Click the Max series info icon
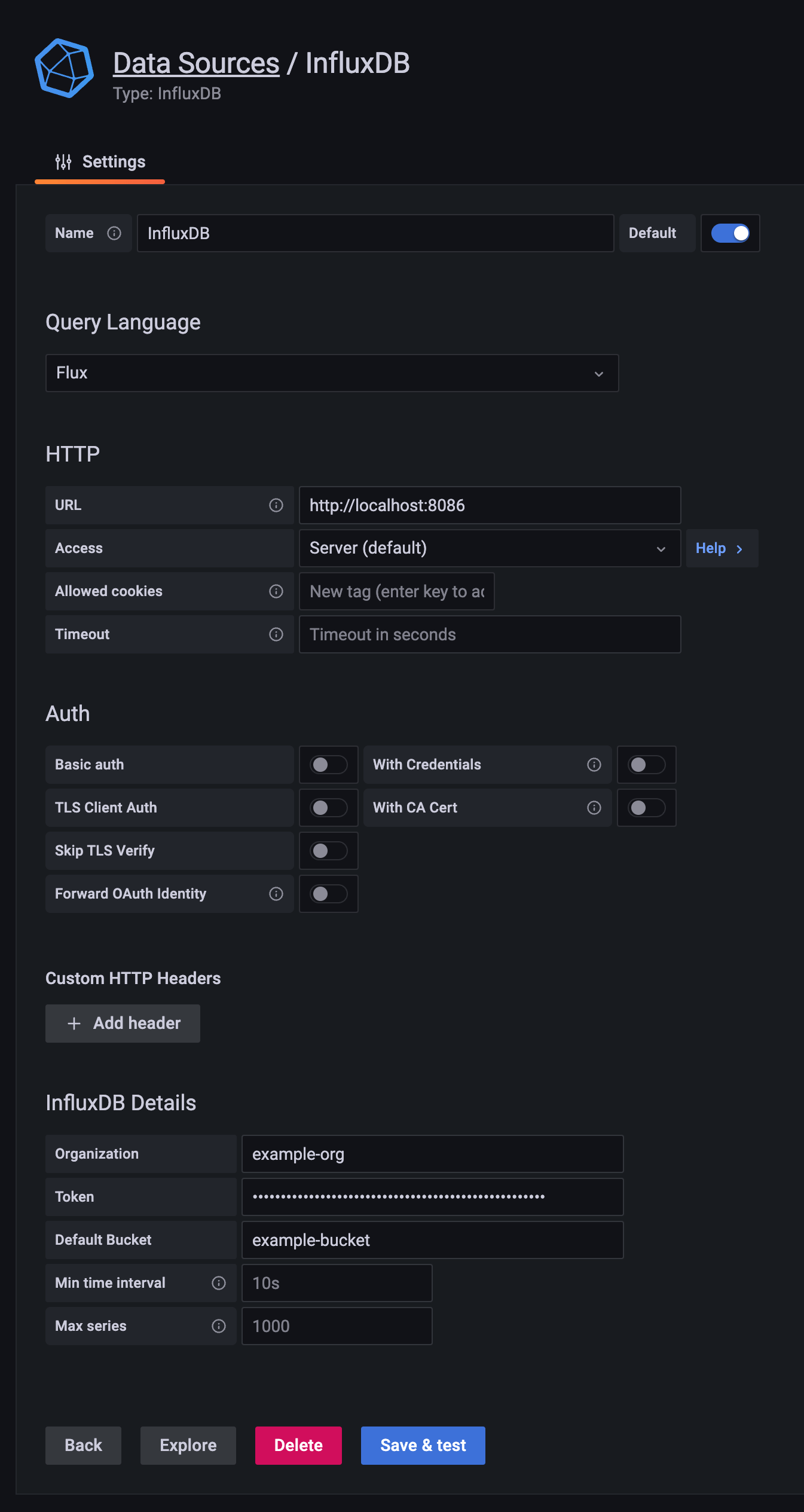The height and width of the screenshot is (1512, 804). 219,1326
